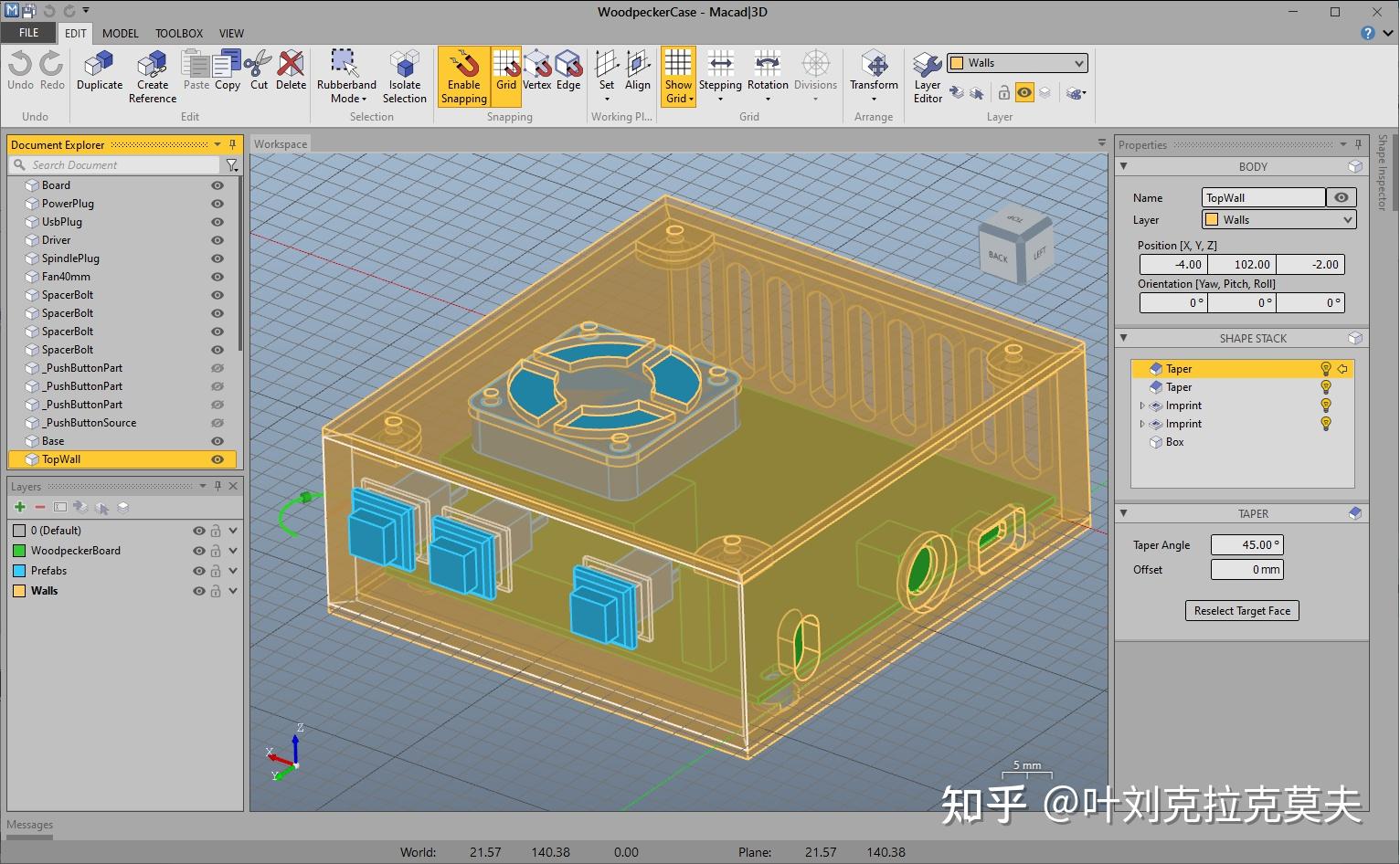The width and height of the screenshot is (1400, 864).
Task: Open the Transform tool
Action: (873, 73)
